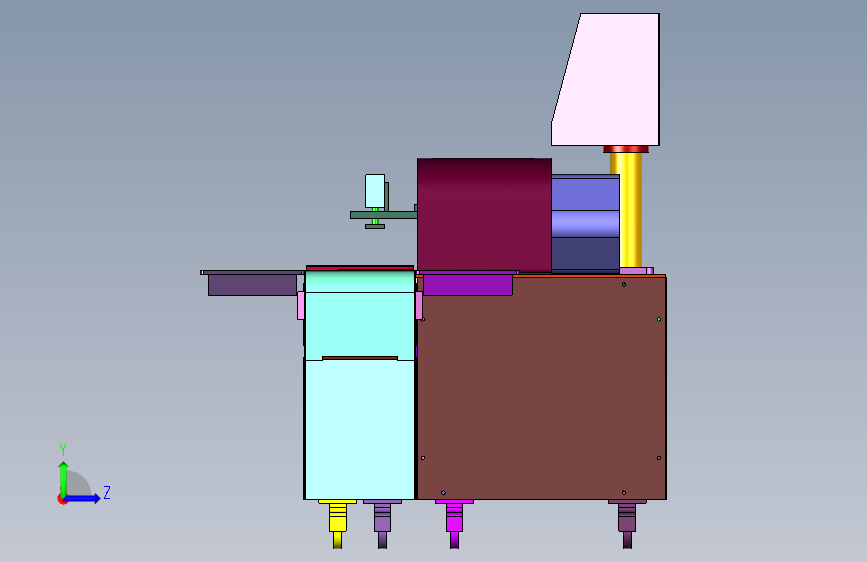The height and width of the screenshot is (562, 867).
Task: Click the green Y axis arrow of the triad
Action: (63, 478)
